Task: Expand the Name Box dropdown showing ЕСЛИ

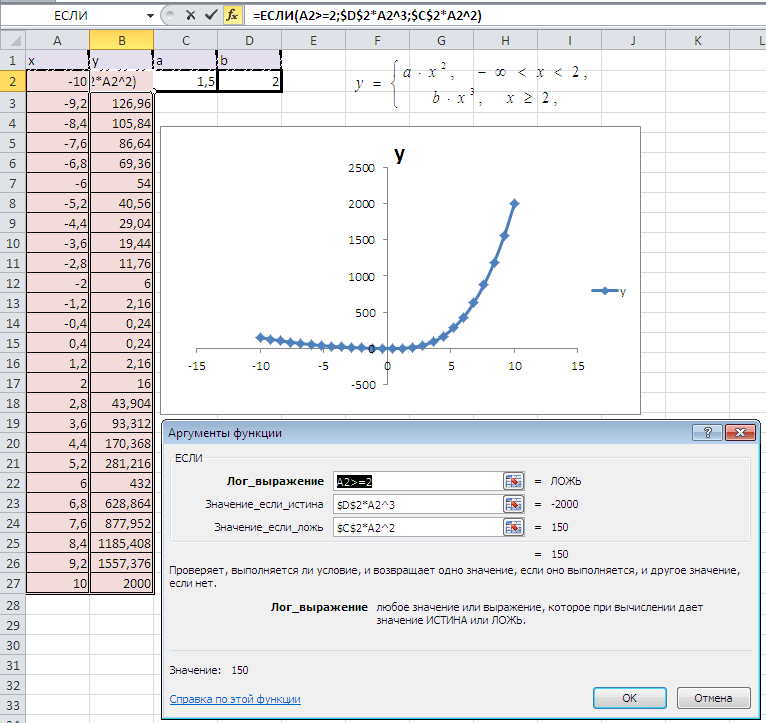Action: pos(150,16)
